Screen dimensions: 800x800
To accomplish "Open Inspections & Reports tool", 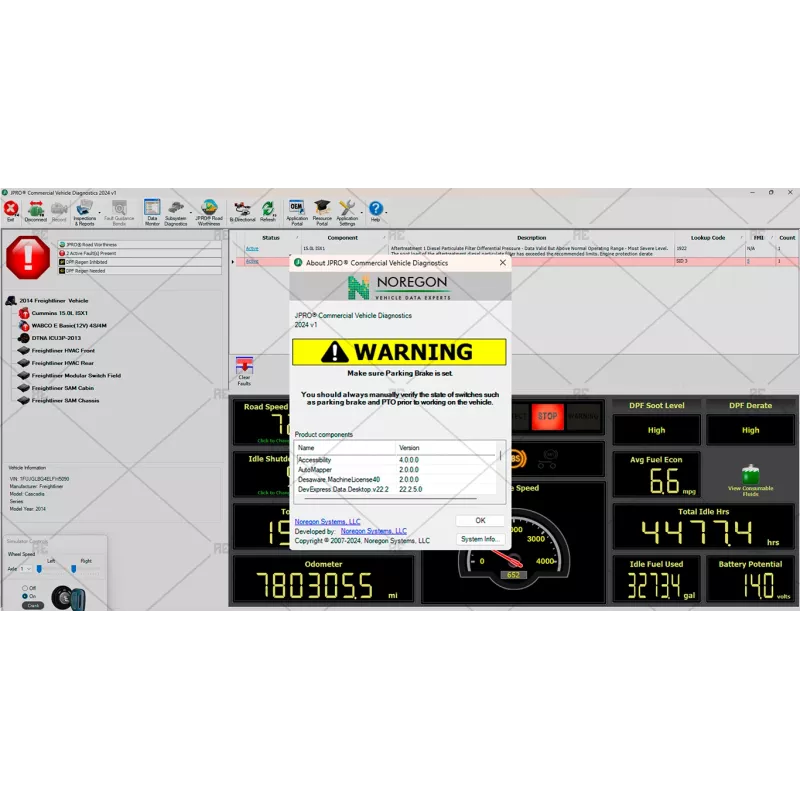I will [85, 210].
